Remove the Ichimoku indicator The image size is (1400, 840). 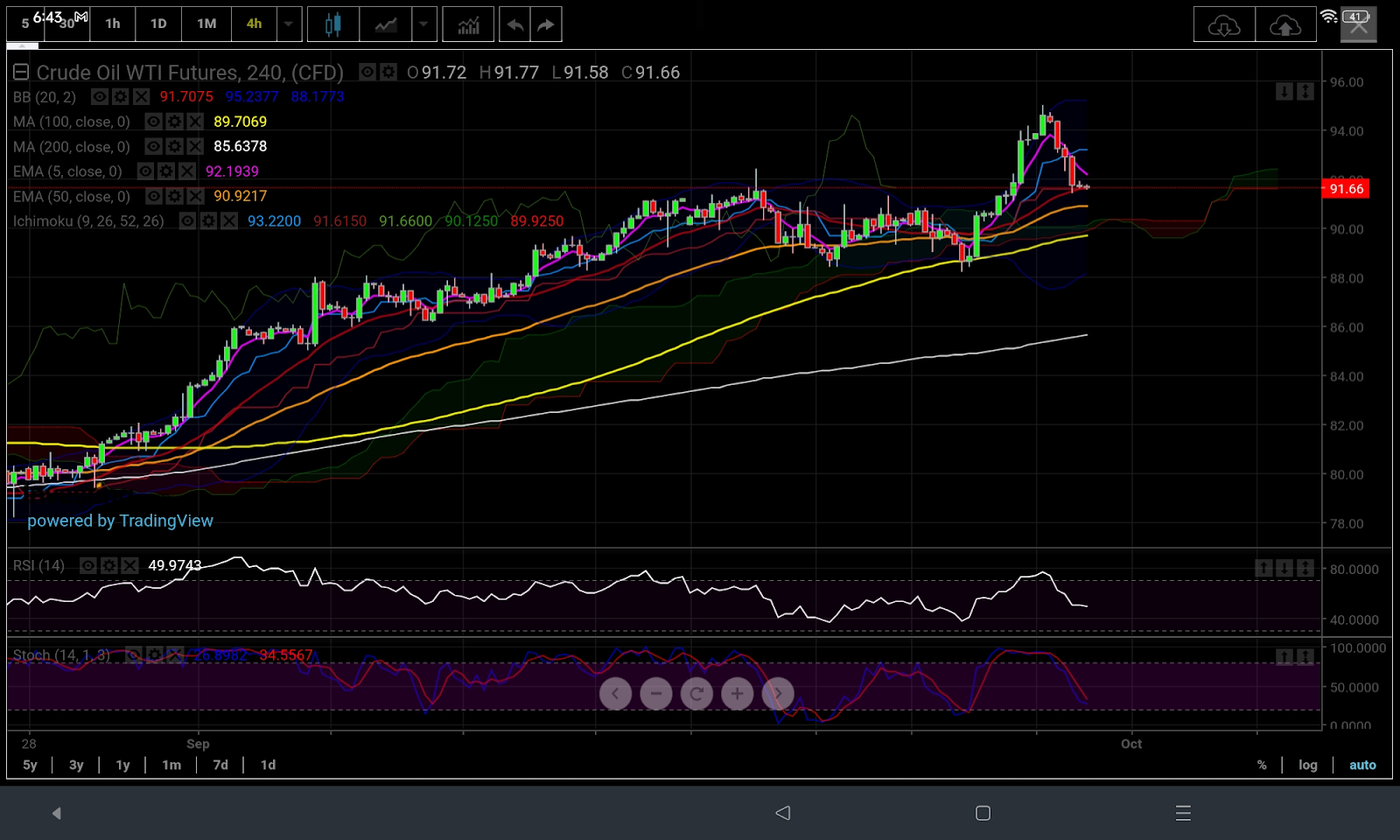[x=229, y=221]
